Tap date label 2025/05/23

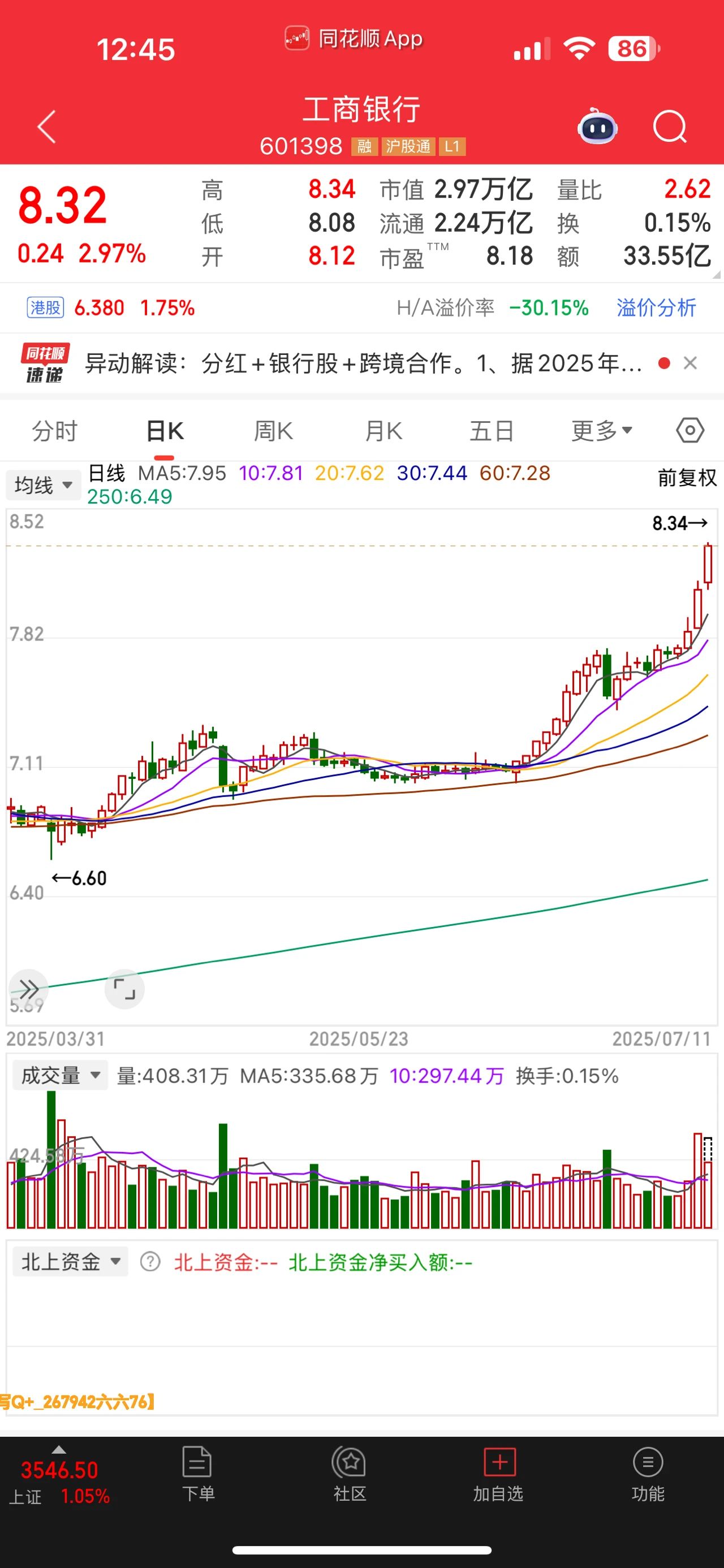[359, 1038]
